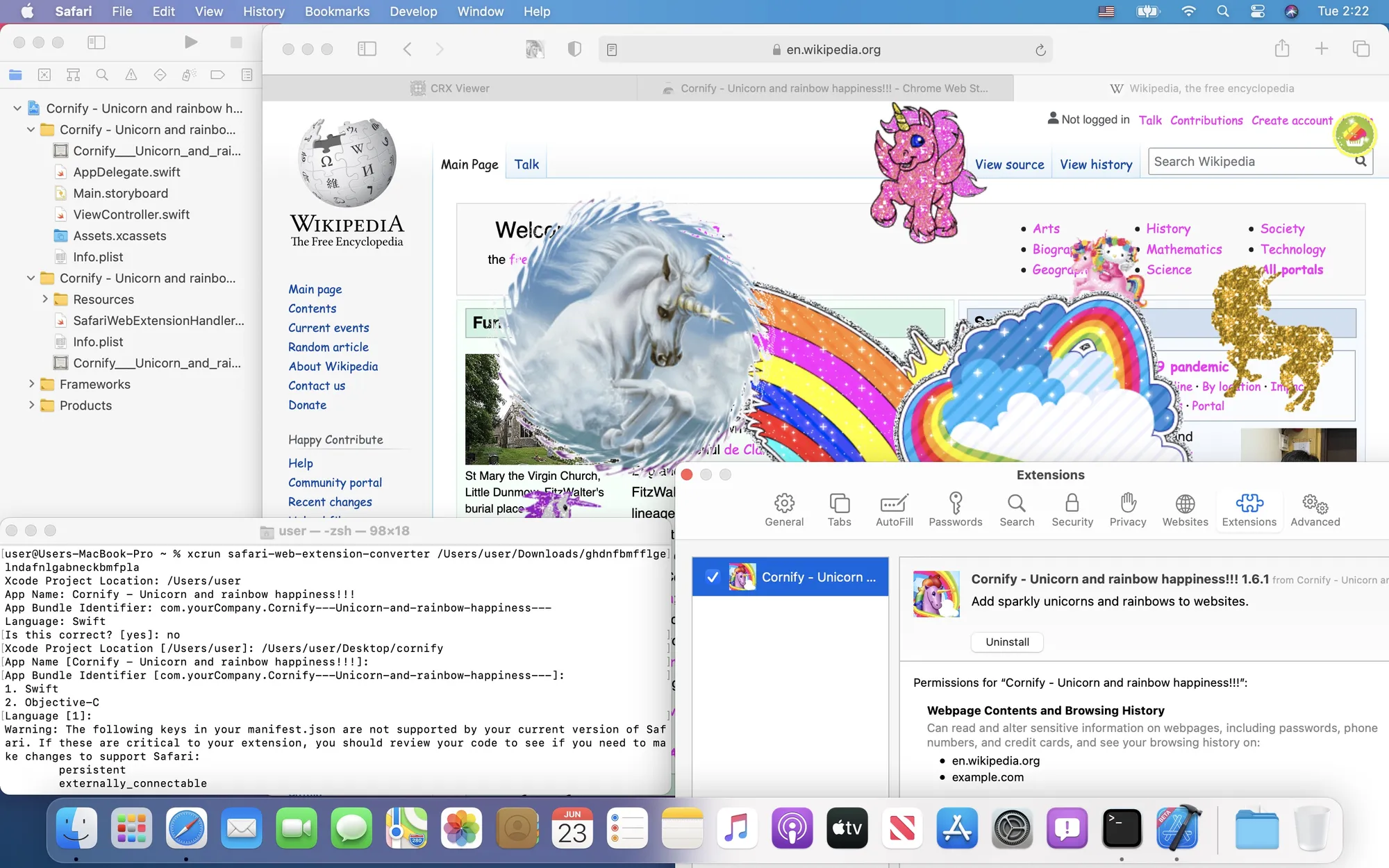Image resolution: width=1389 pixels, height=868 pixels.
Task: Reload the Wikipedia page
Action: pyautogui.click(x=1040, y=49)
